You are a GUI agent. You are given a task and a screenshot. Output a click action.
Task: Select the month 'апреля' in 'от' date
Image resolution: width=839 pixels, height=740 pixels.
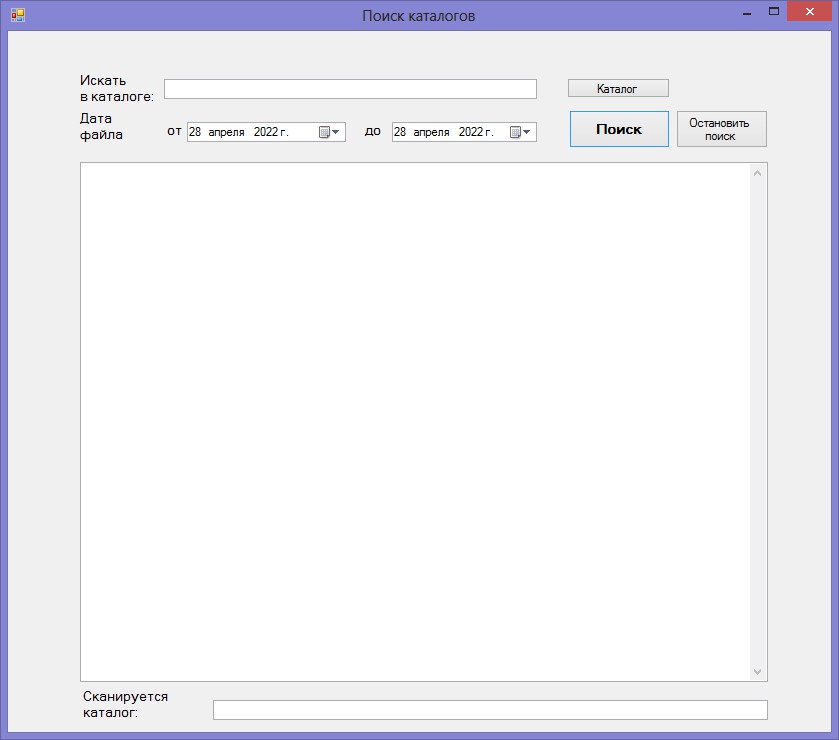(226, 132)
